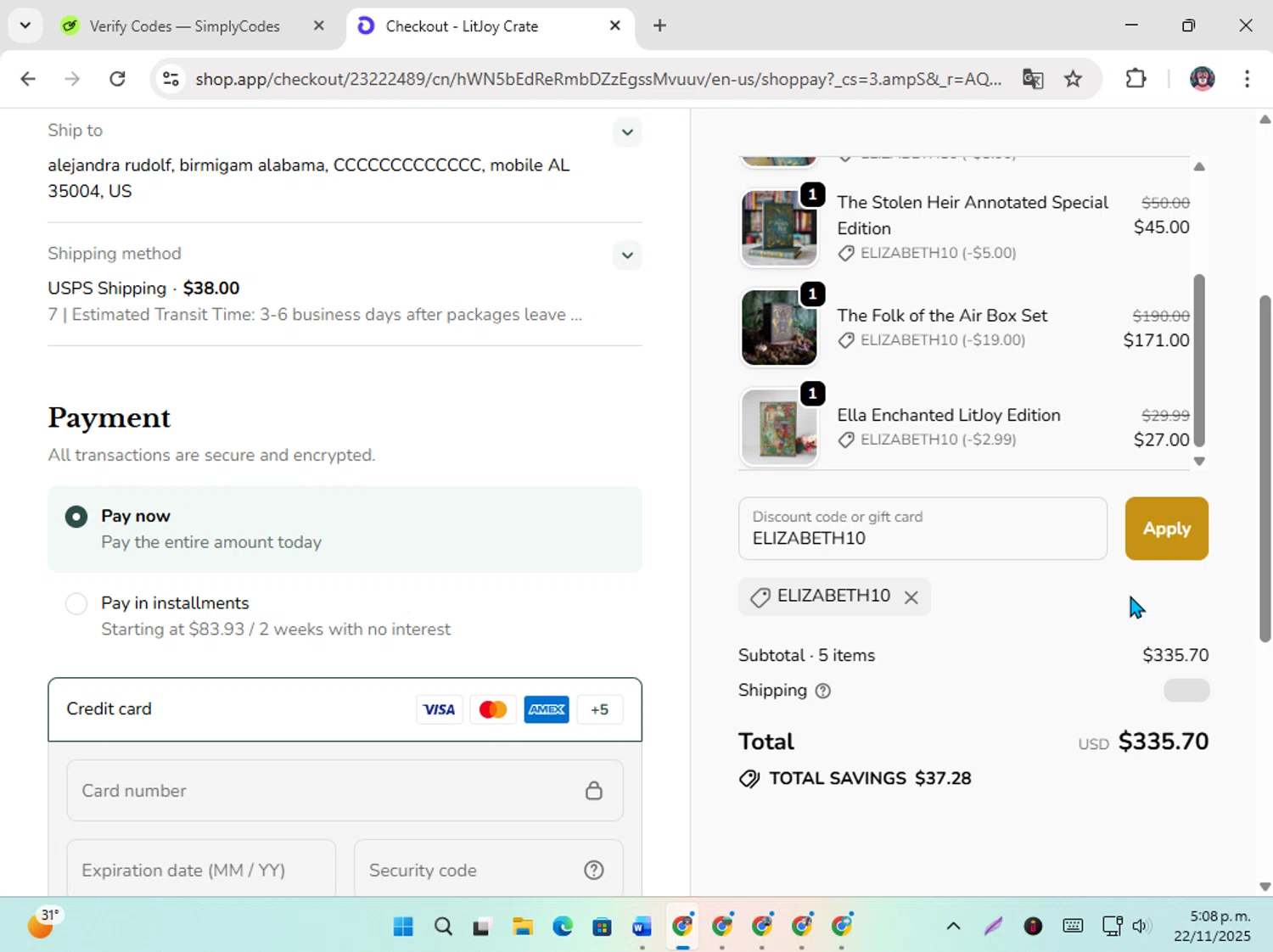The height and width of the screenshot is (952, 1273).
Task: Open Word from the taskbar
Action: pyautogui.click(x=642, y=927)
